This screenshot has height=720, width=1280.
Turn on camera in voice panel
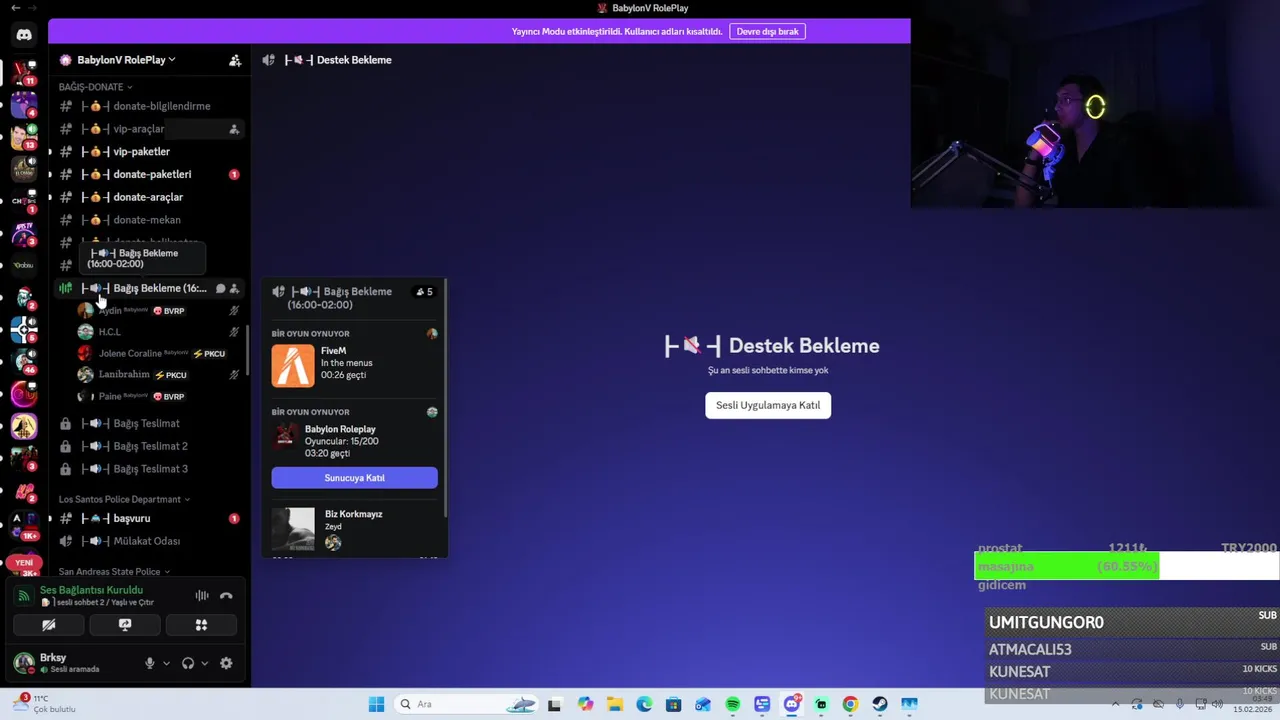(48, 625)
